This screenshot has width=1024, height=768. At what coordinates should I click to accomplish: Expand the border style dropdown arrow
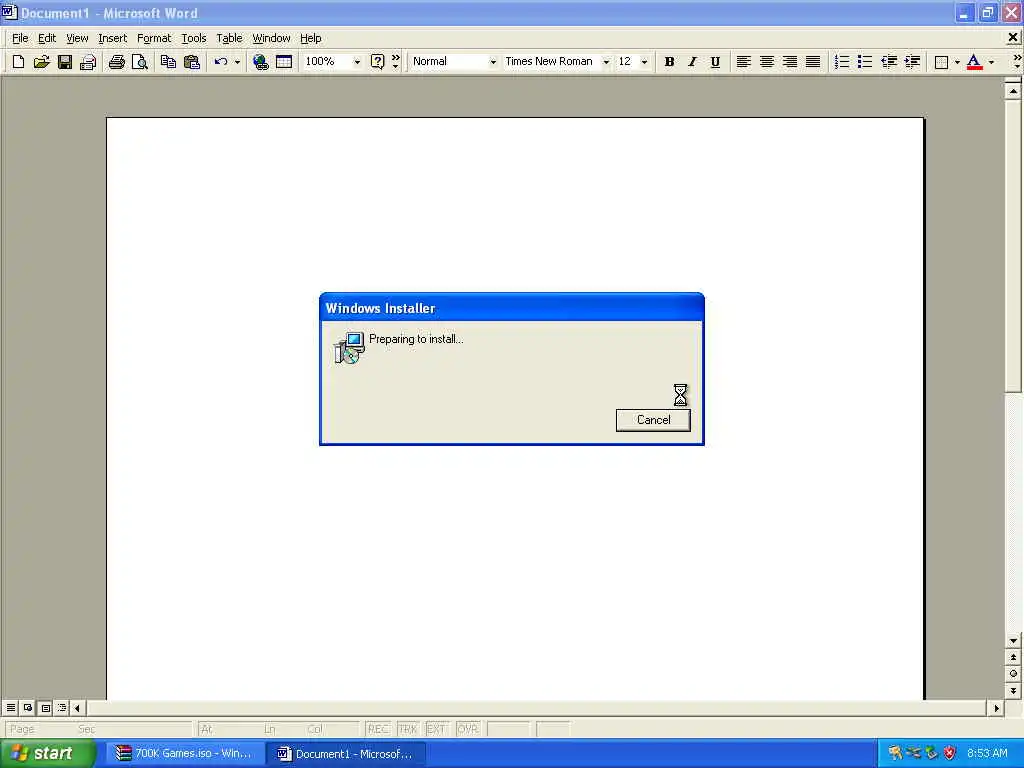(x=957, y=62)
